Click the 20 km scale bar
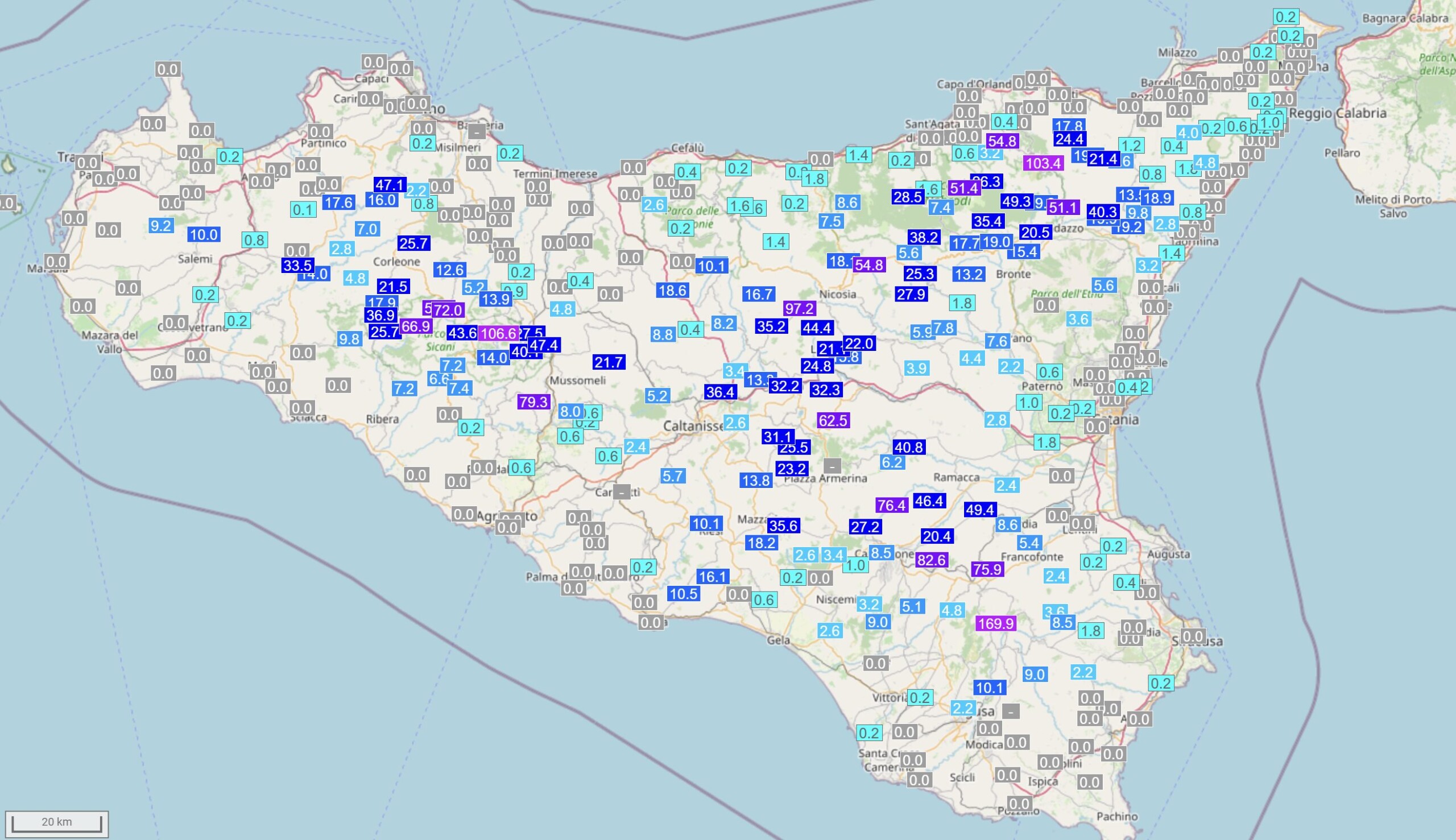The height and width of the screenshot is (840, 1456). (56, 822)
